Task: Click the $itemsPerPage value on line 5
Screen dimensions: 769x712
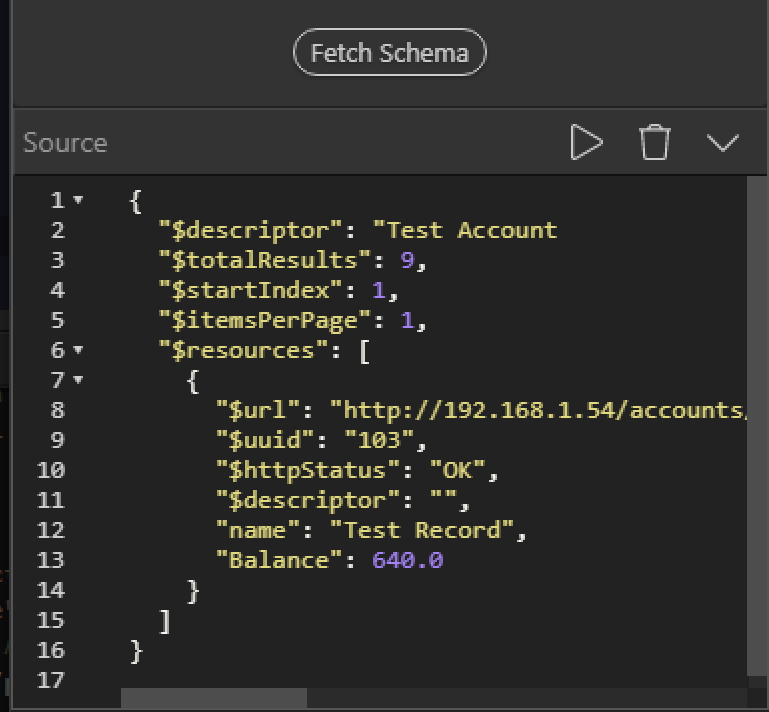Action: point(407,321)
